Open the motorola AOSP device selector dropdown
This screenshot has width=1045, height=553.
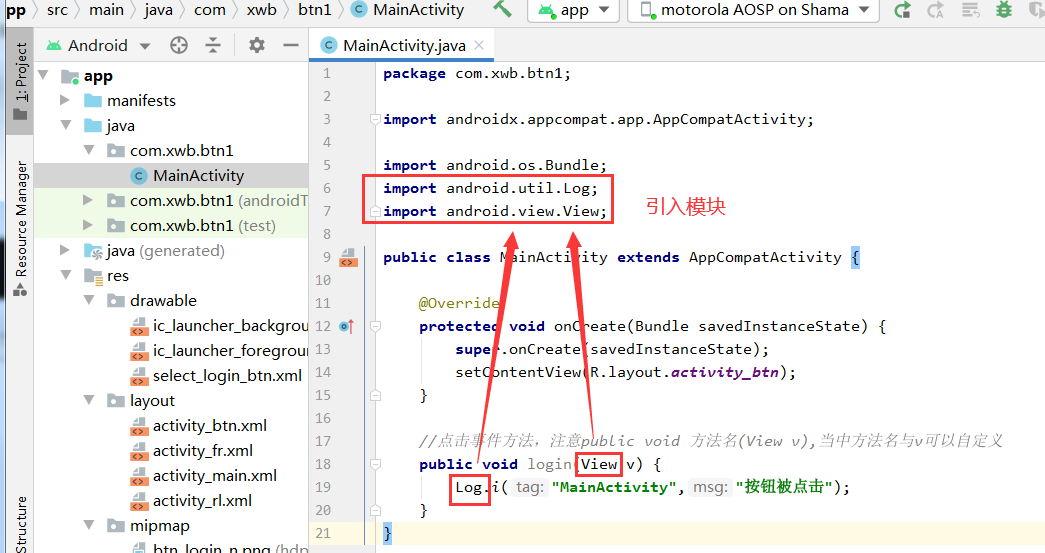tap(753, 10)
